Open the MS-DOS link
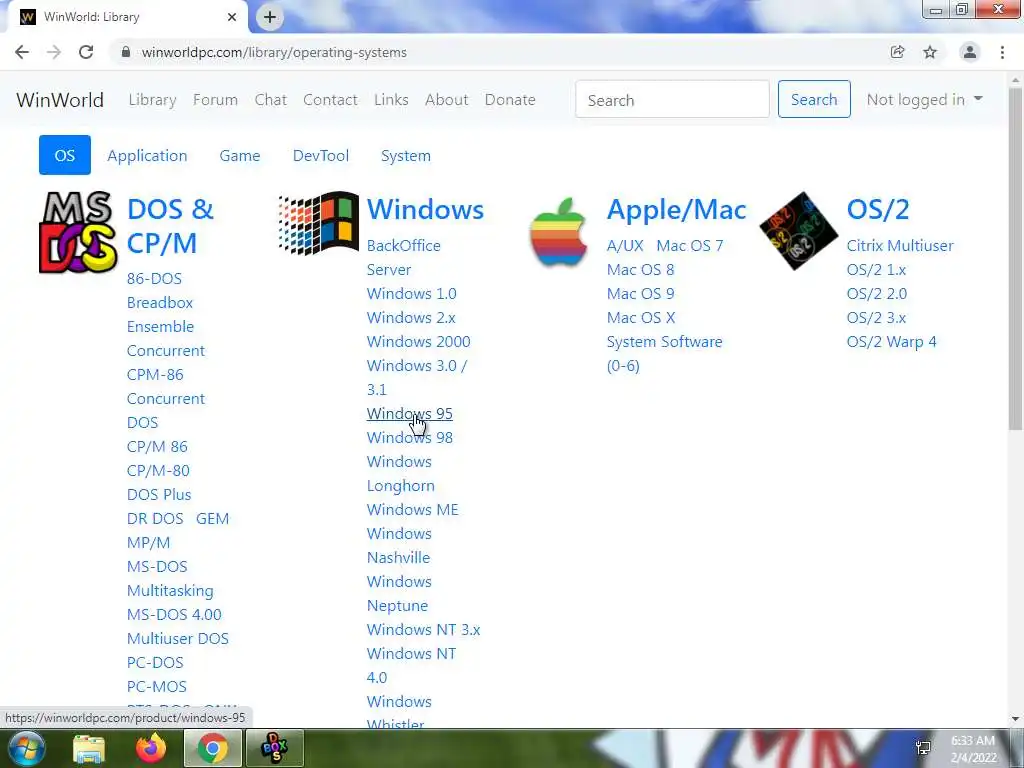The width and height of the screenshot is (1024, 768). pyautogui.click(x=157, y=566)
